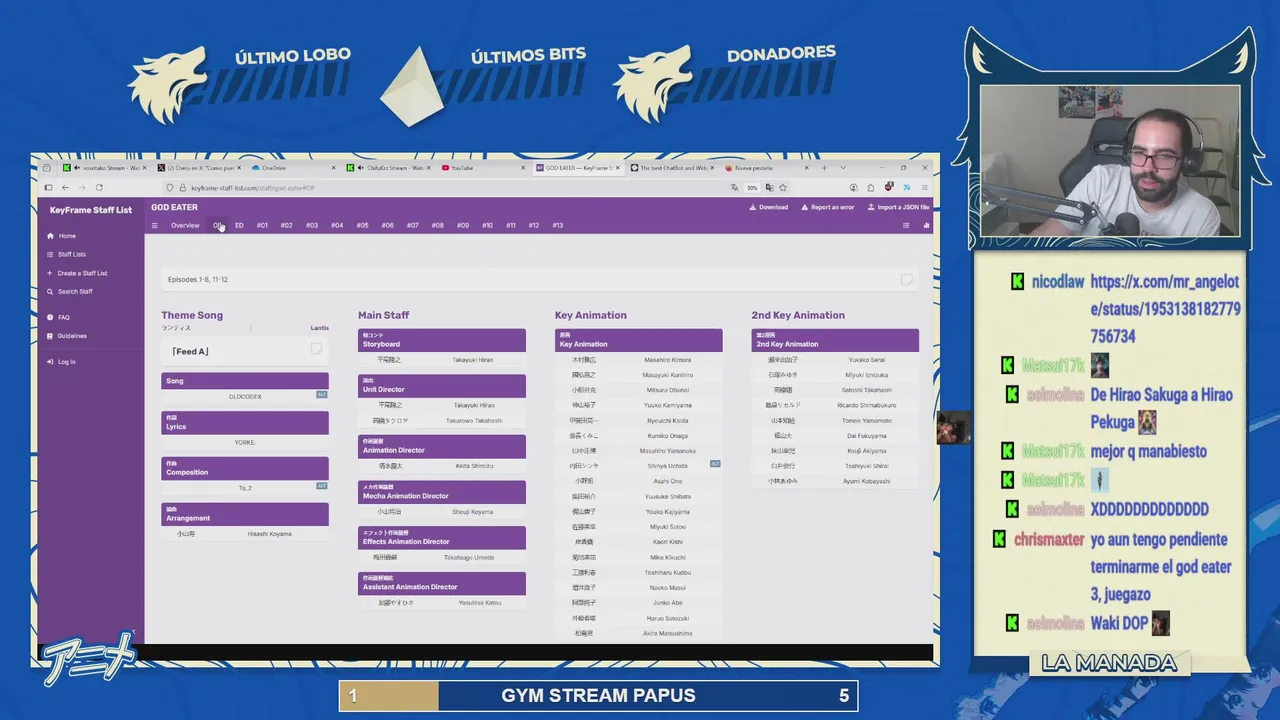Click Yuuko Kamiyama in Key Animation

(668, 405)
